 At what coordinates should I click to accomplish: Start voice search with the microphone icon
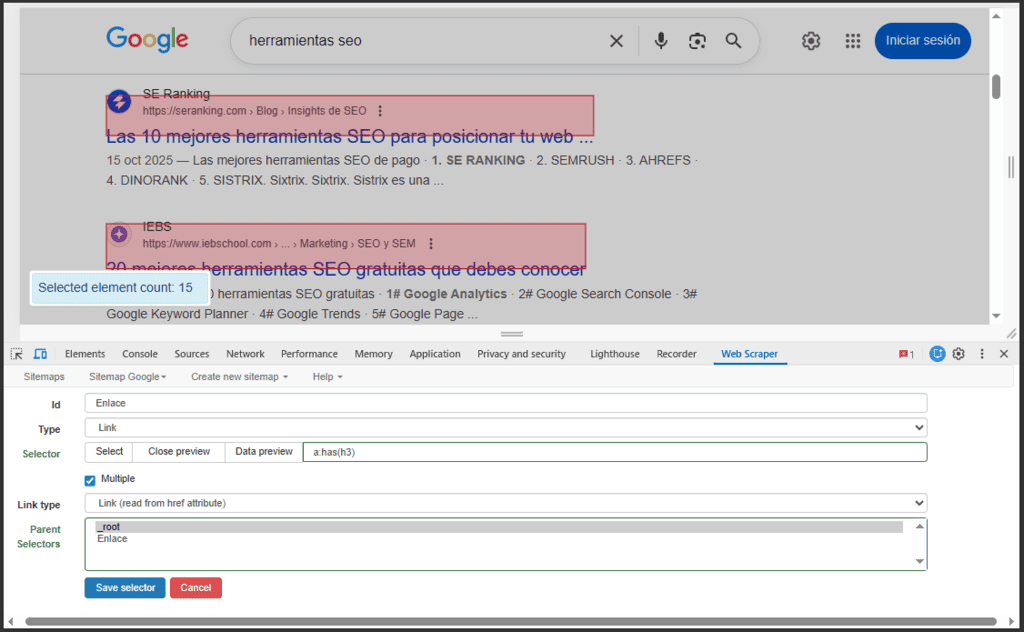[660, 40]
